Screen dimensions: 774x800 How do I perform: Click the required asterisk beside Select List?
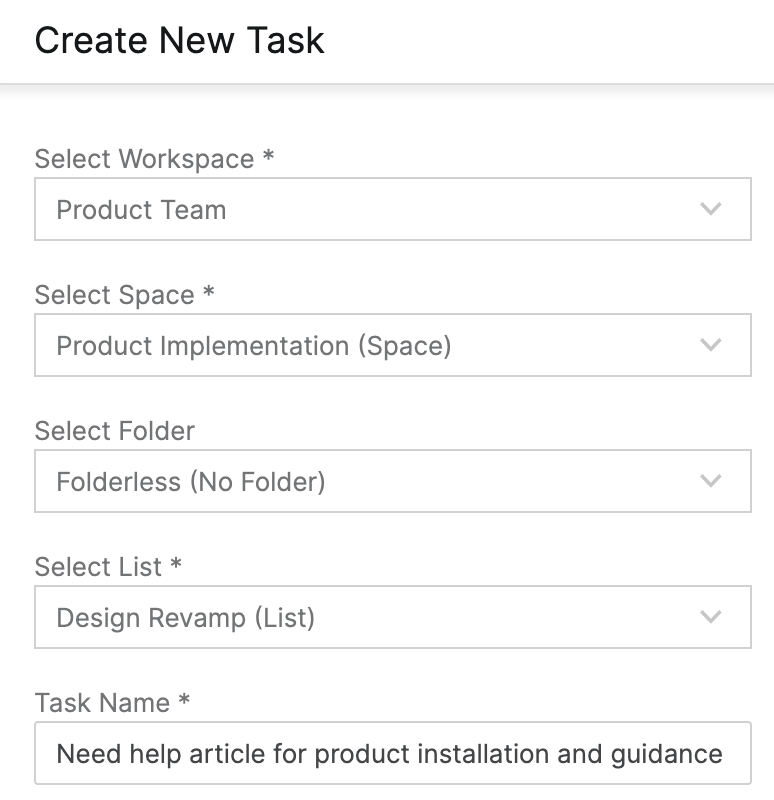176,565
